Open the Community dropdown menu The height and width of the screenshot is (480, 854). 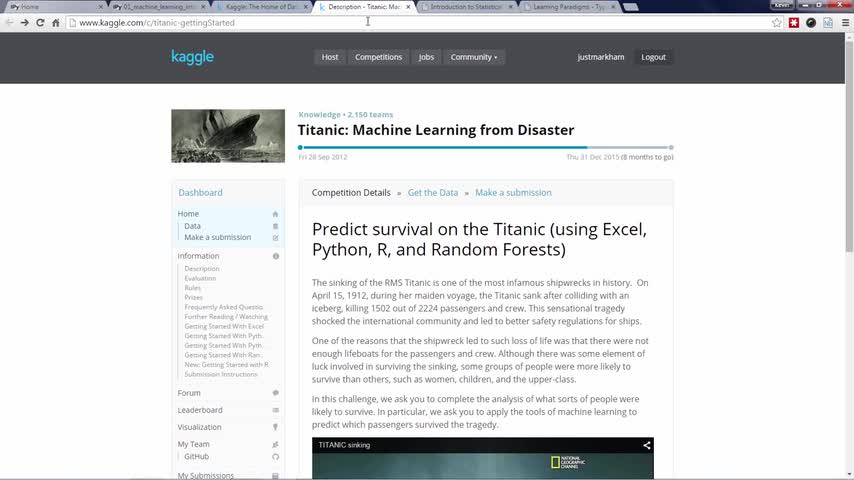pyautogui.click(x=474, y=57)
